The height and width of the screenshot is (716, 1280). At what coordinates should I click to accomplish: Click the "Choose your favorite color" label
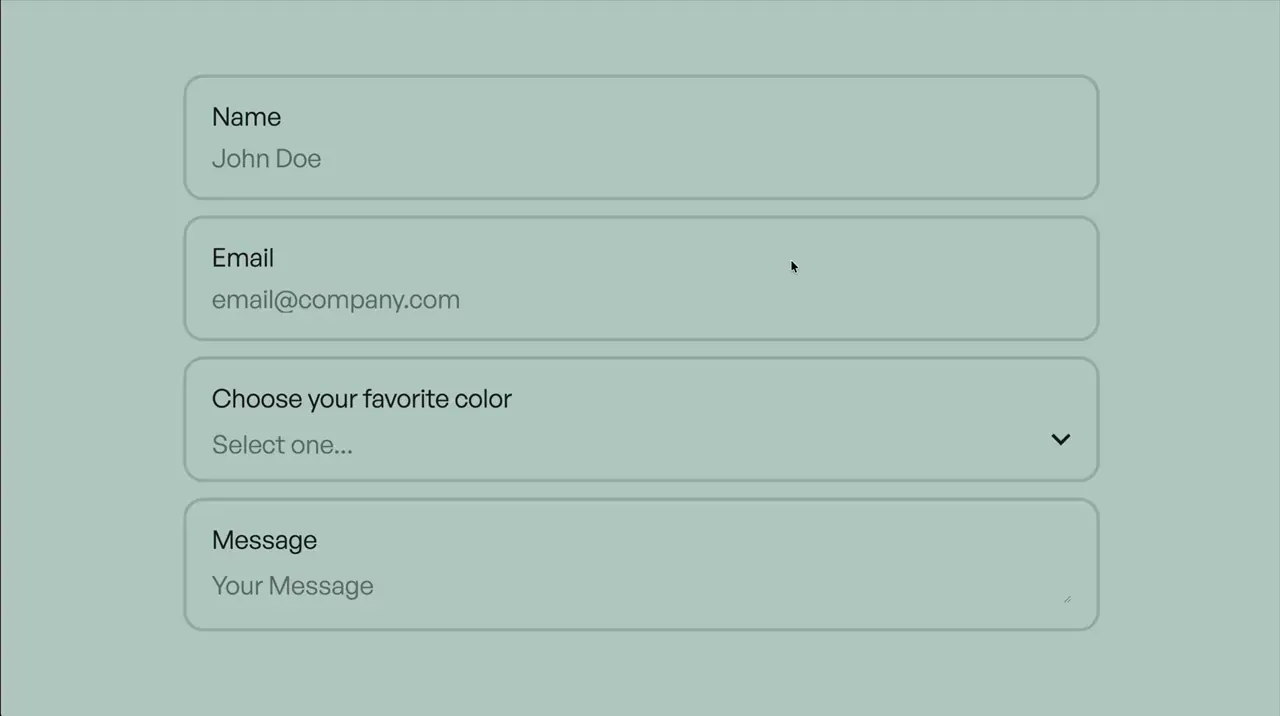pyautogui.click(x=361, y=399)
